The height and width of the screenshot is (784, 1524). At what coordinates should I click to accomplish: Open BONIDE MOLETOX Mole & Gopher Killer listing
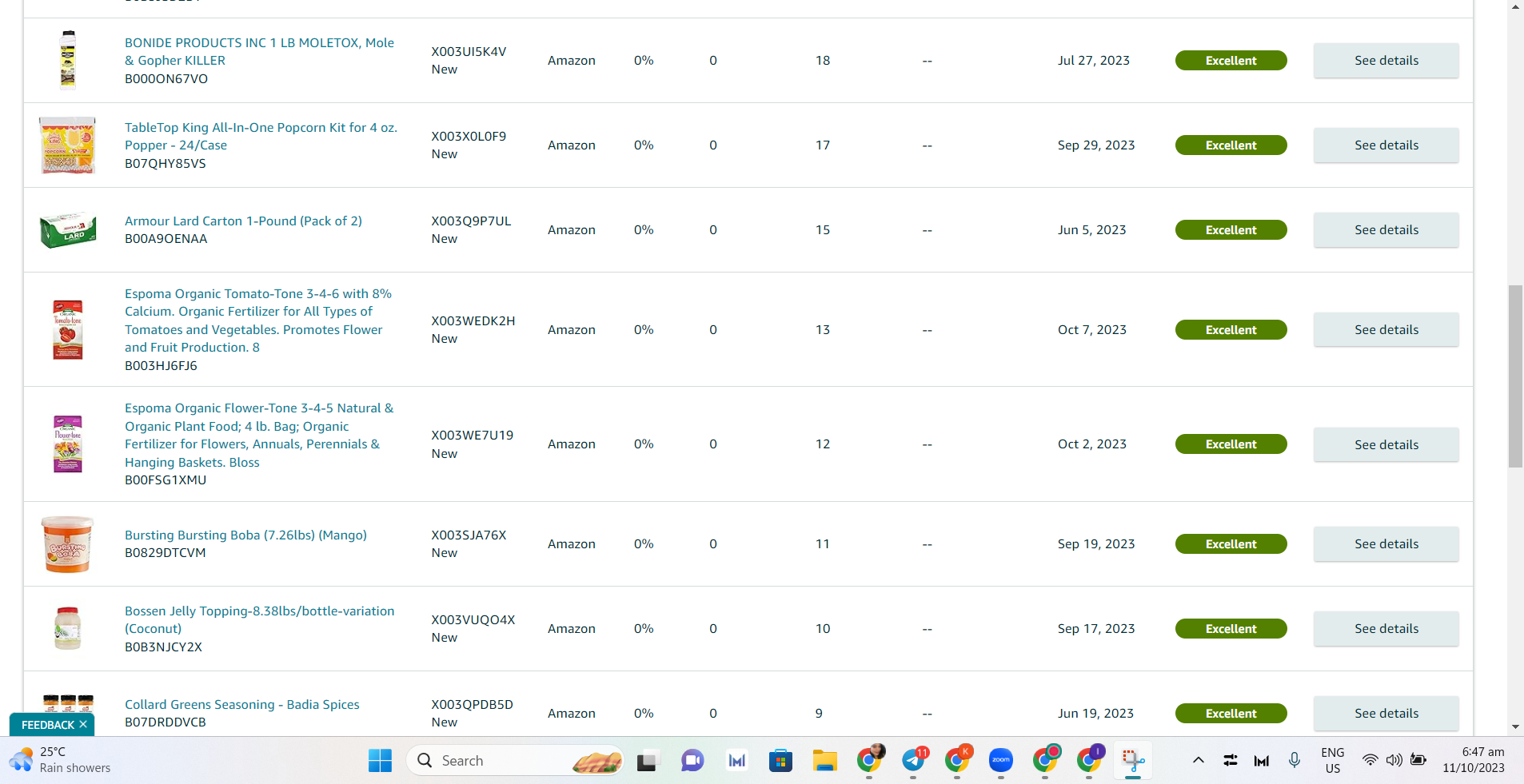point(259,51)
